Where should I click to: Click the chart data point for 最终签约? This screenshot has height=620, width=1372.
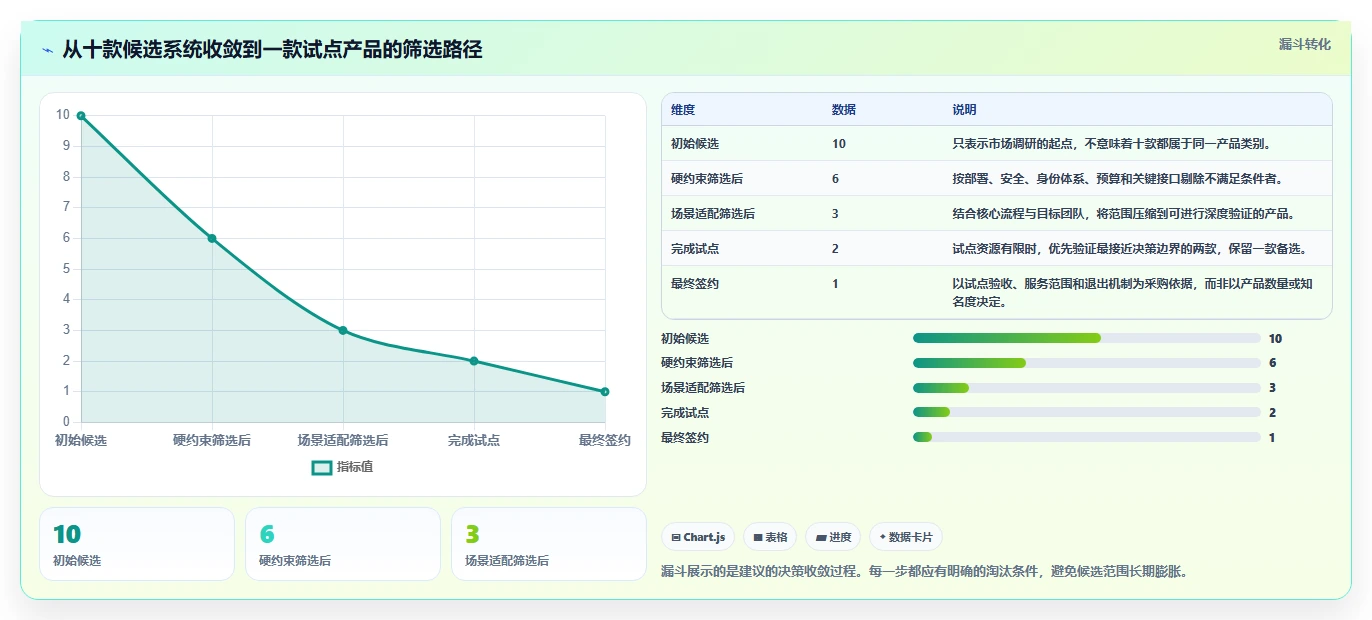605,392
